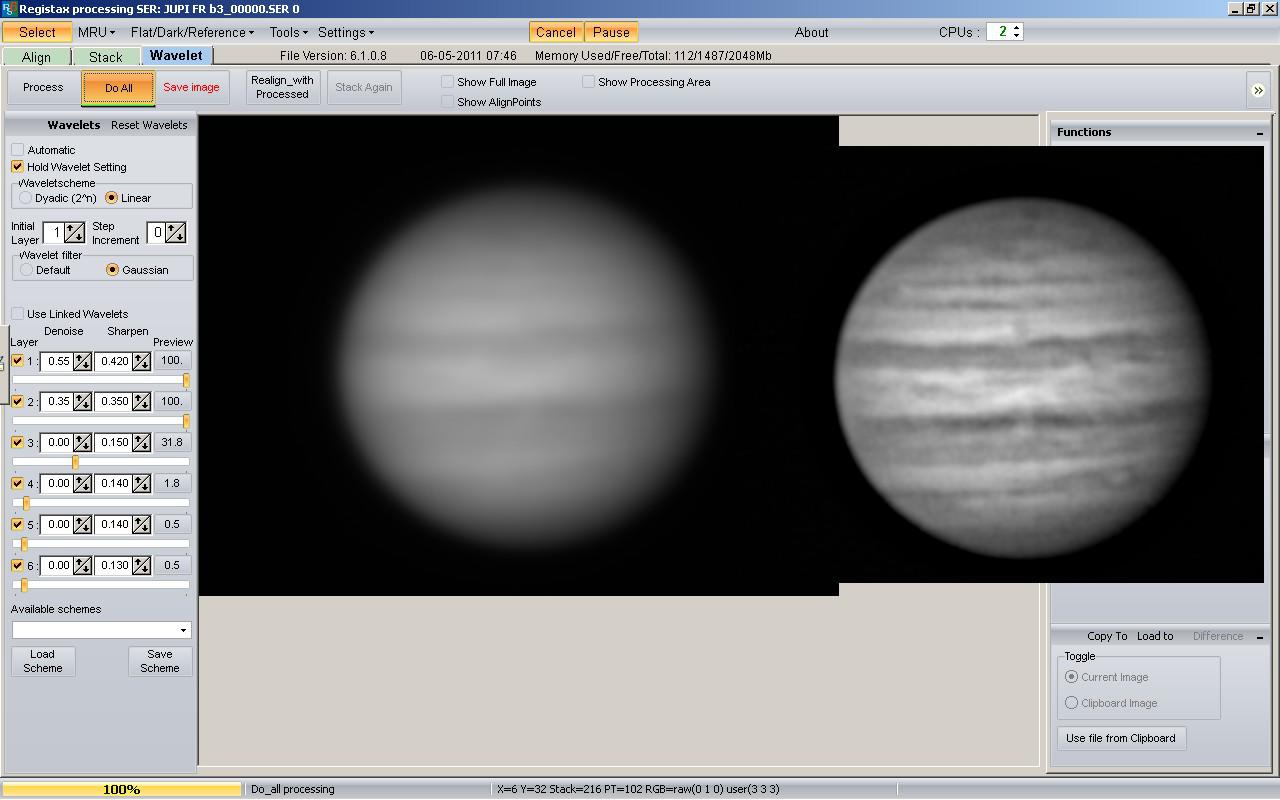Screen dimensions: 1280x800
Task: Collapse the Copy To / Load to panel
Action: click(1260, 636)
